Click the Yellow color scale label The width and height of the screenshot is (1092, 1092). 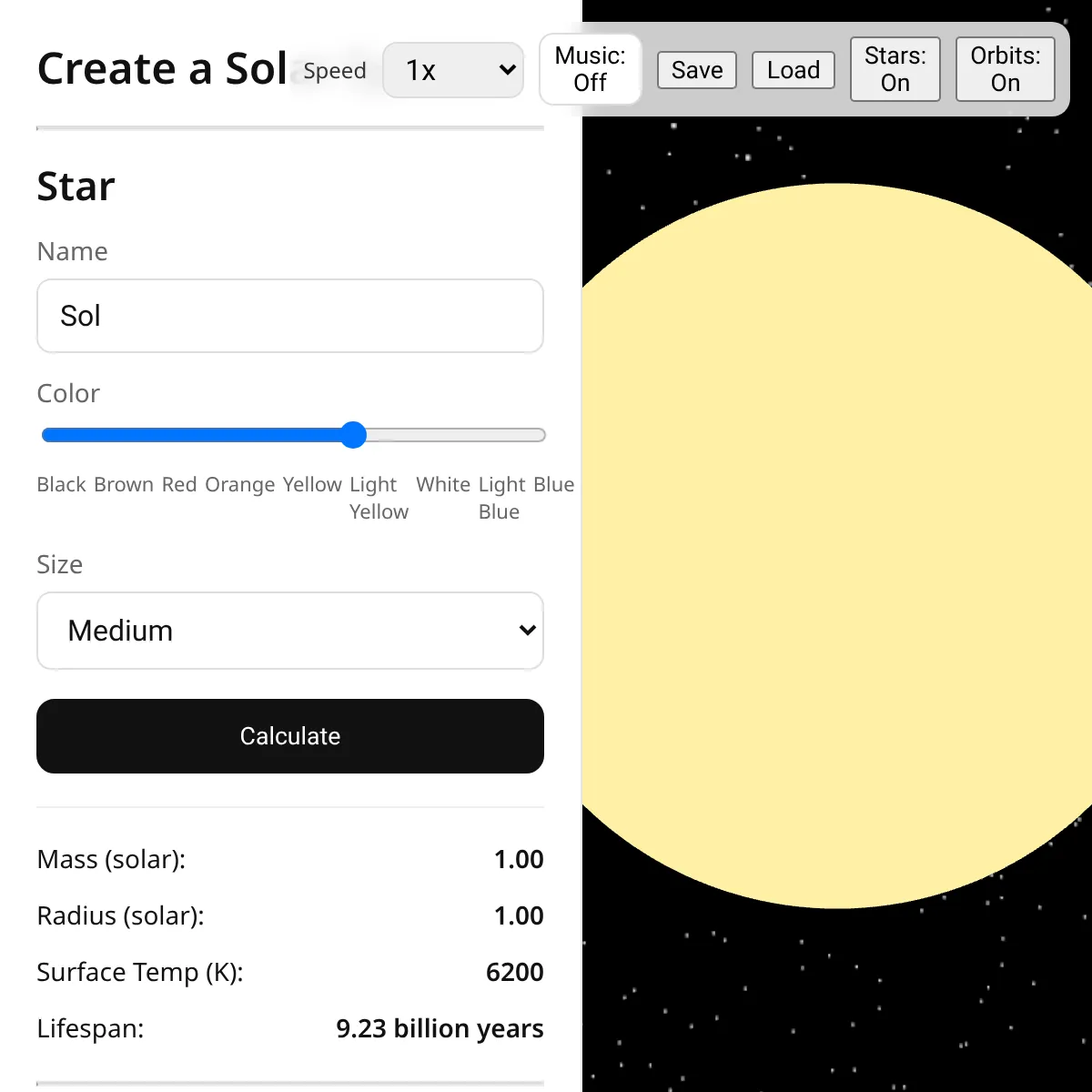(312, 484)
